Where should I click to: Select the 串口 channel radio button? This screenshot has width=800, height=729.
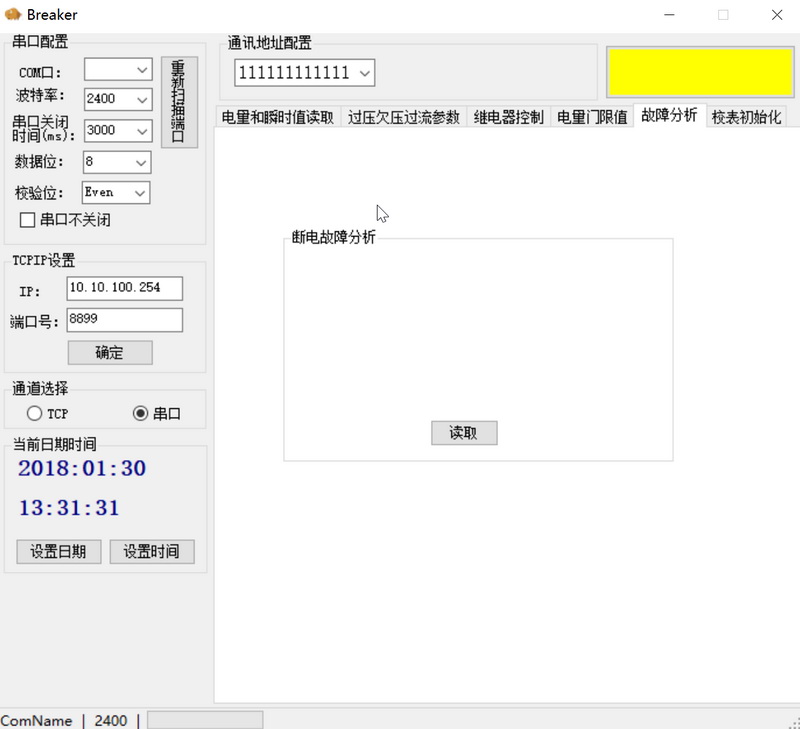[x=140, y=414]
